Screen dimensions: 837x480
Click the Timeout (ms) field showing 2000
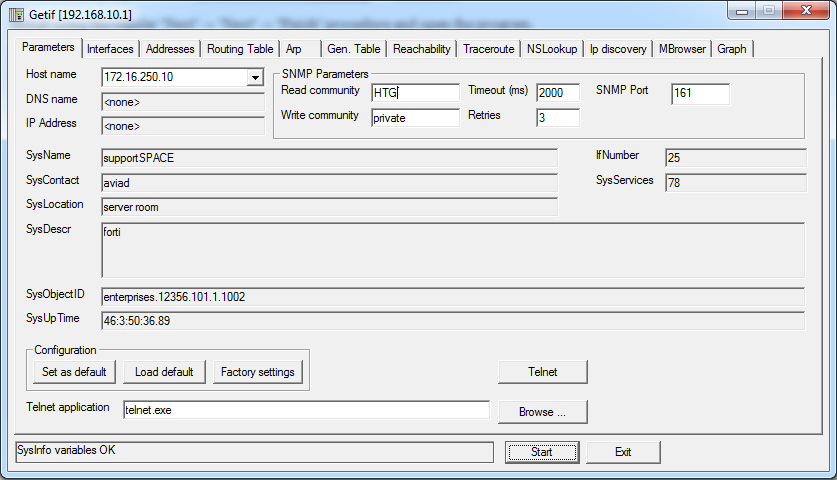(557, 92)
